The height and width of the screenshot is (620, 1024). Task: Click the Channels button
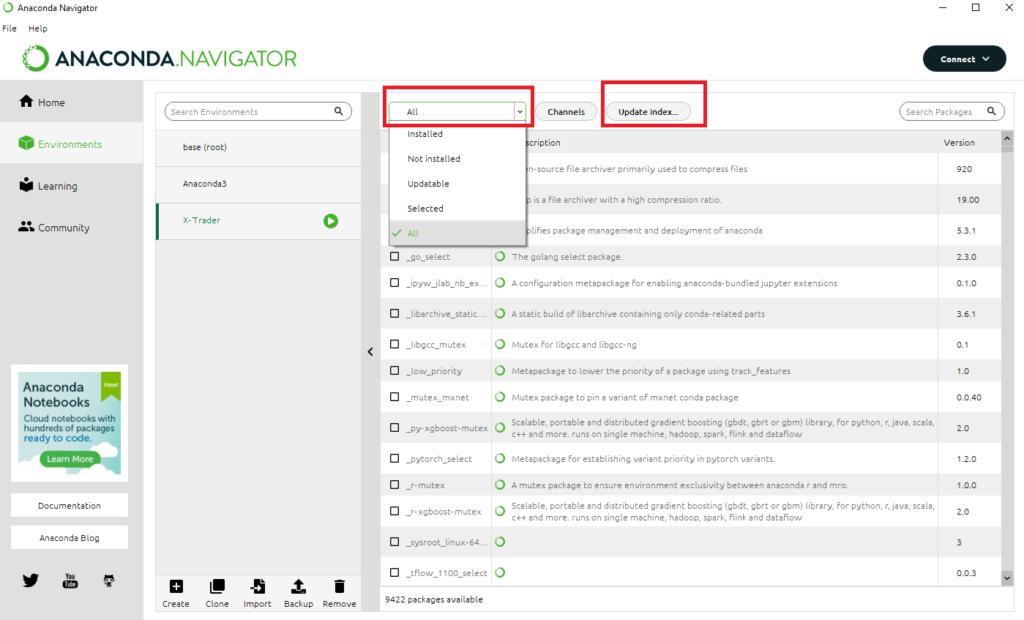point(566,112)
